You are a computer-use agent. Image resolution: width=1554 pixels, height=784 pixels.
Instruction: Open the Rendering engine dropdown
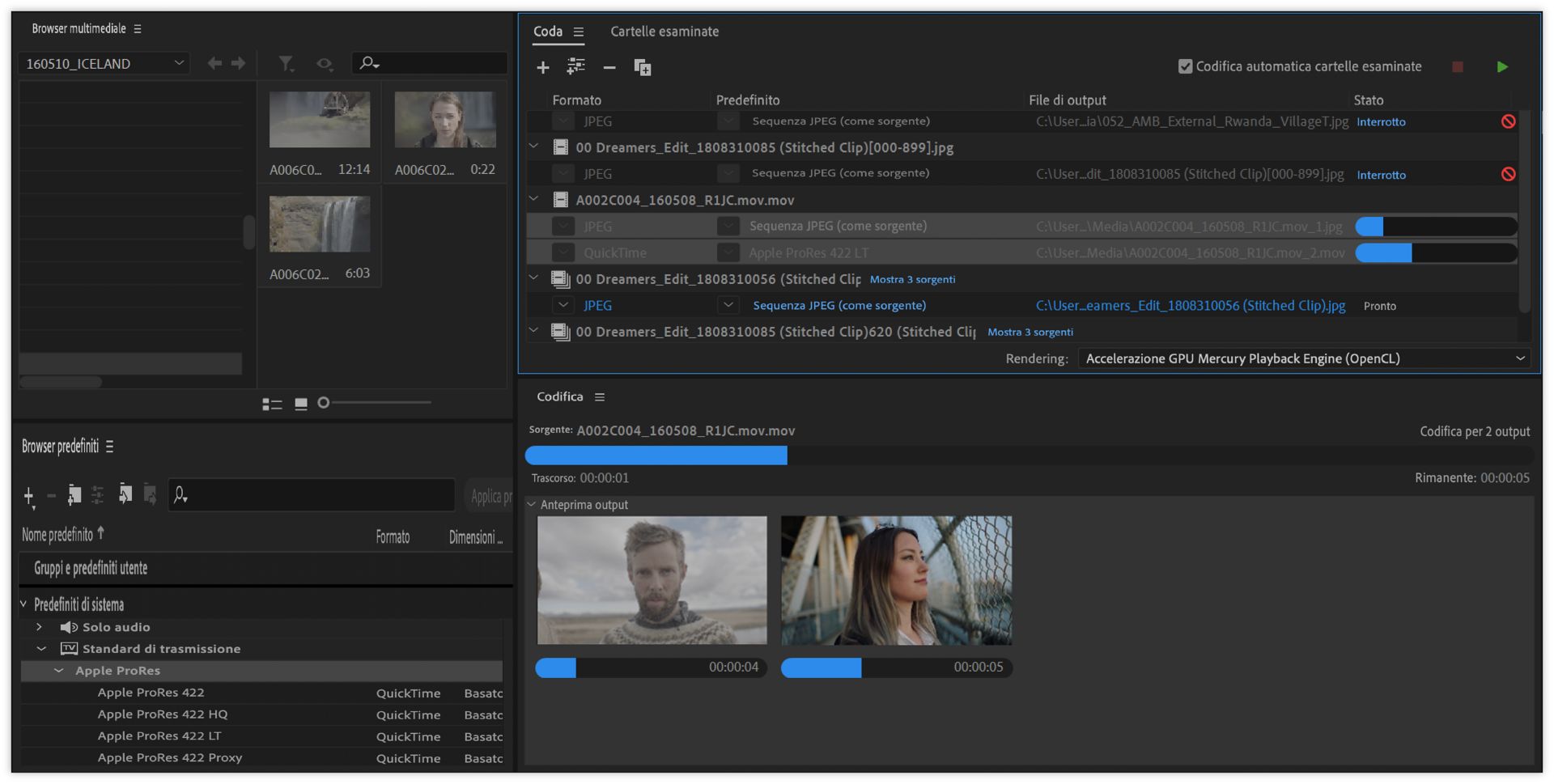pyautogui.click(x=1303, y=358)
